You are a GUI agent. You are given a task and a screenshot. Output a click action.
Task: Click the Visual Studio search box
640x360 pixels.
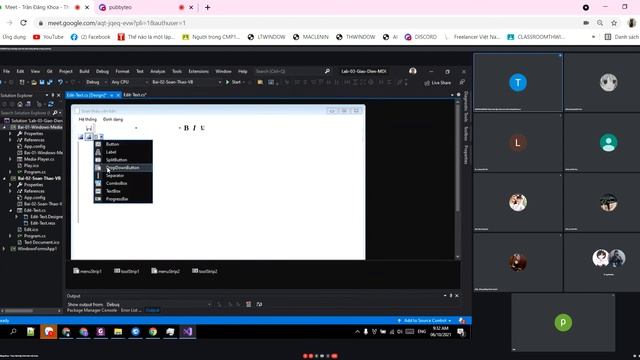click(292, 71)
